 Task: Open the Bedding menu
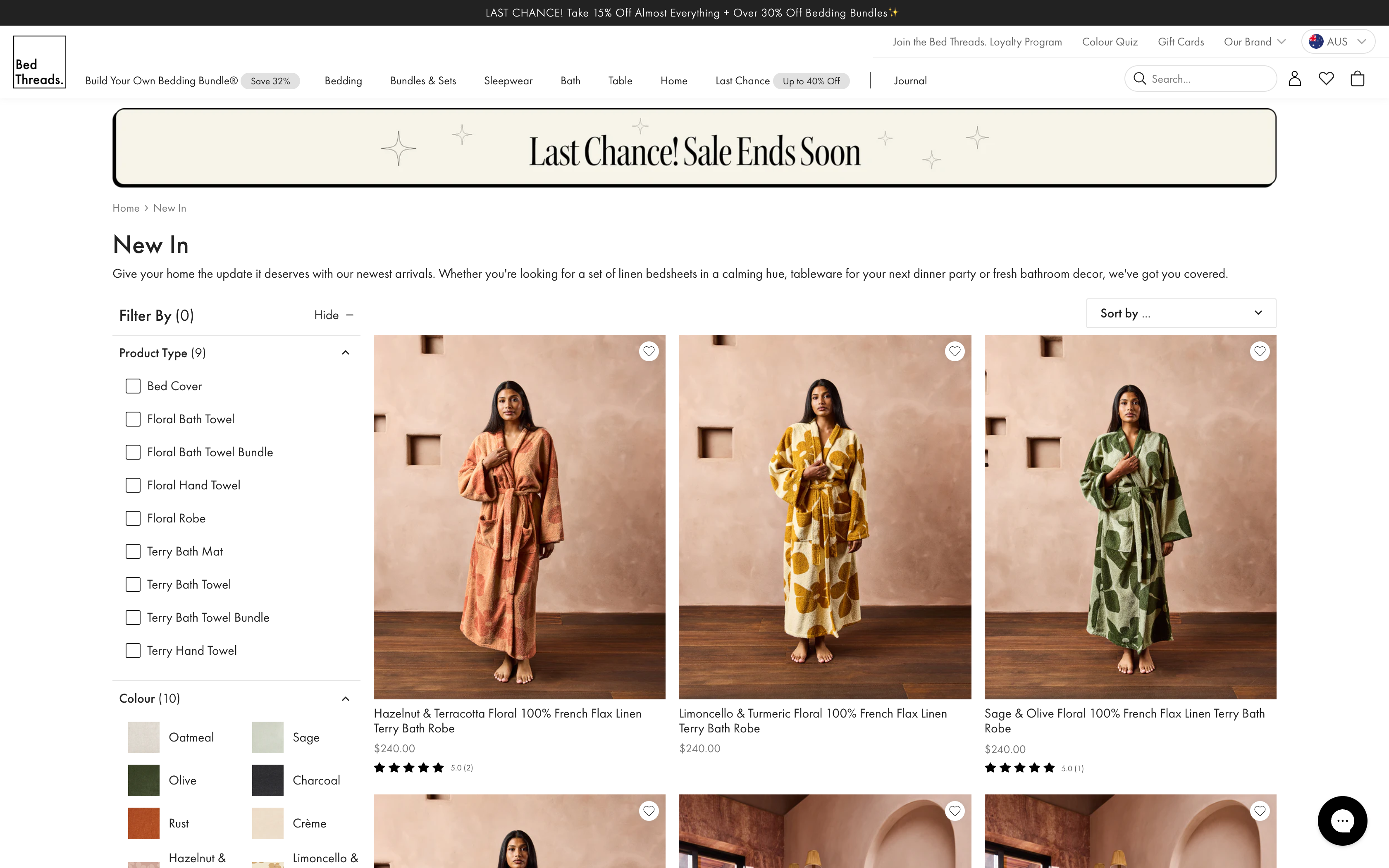(x=343, y=81)
